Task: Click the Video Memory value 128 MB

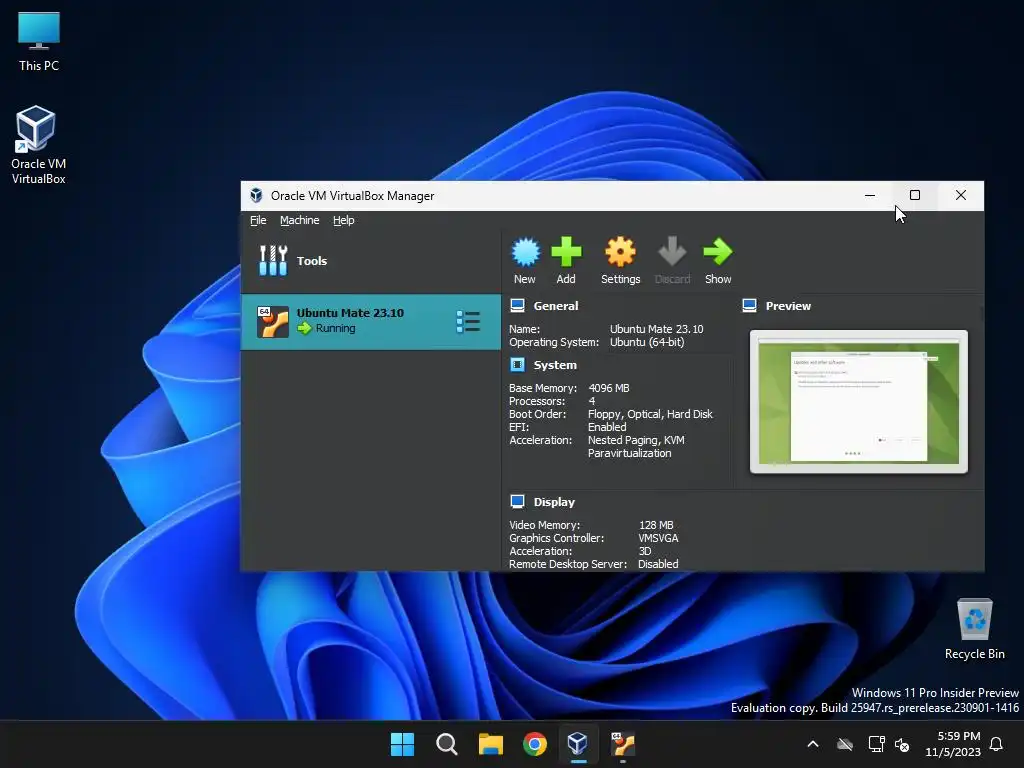Action: [x=656, y=525]
